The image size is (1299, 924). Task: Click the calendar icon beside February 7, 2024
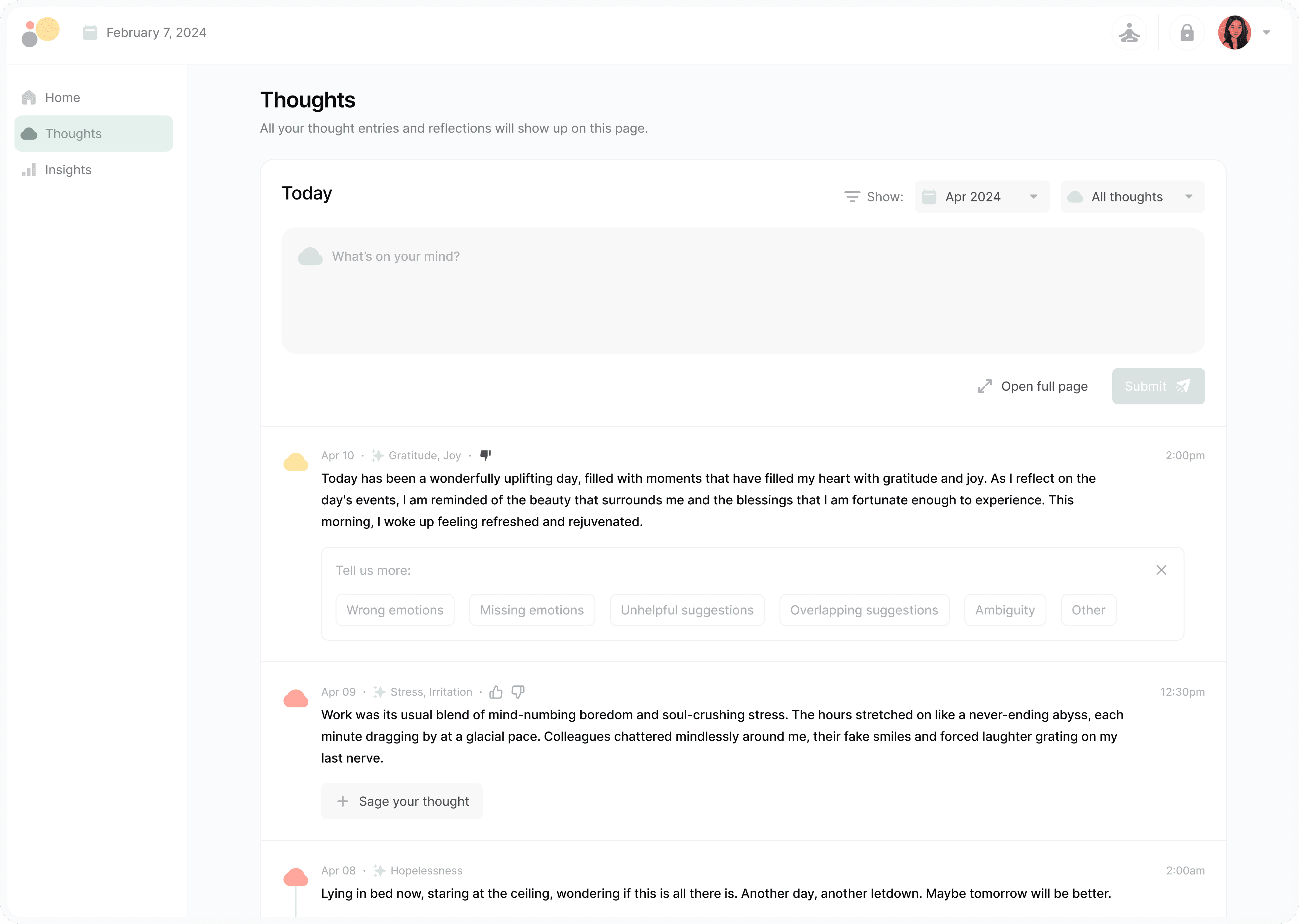[90, 32]
